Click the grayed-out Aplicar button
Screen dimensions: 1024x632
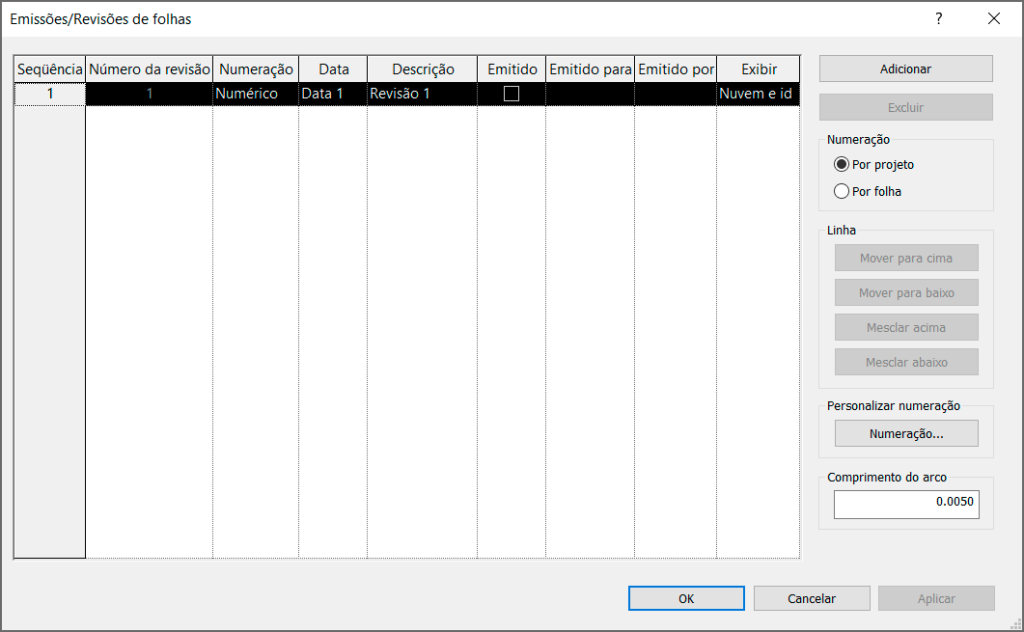click(936, 598)
